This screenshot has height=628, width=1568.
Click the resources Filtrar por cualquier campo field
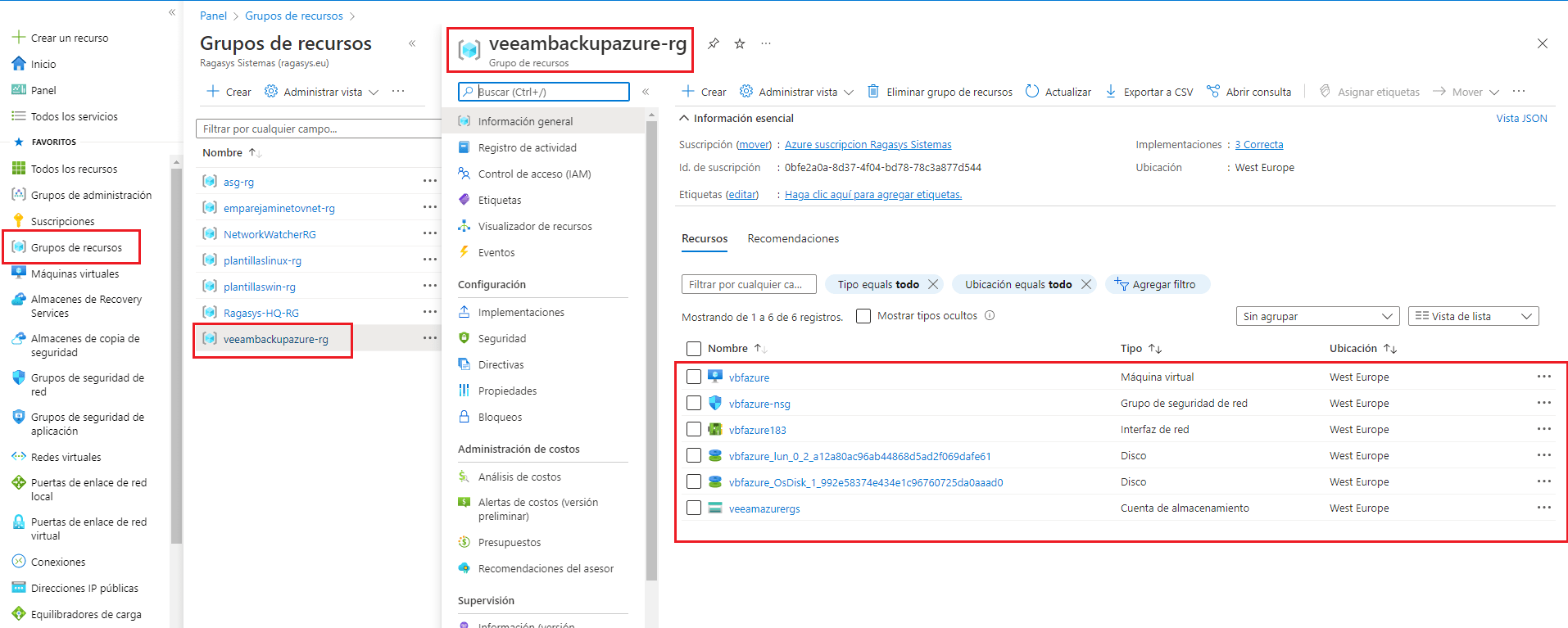(x=749, y=284)
